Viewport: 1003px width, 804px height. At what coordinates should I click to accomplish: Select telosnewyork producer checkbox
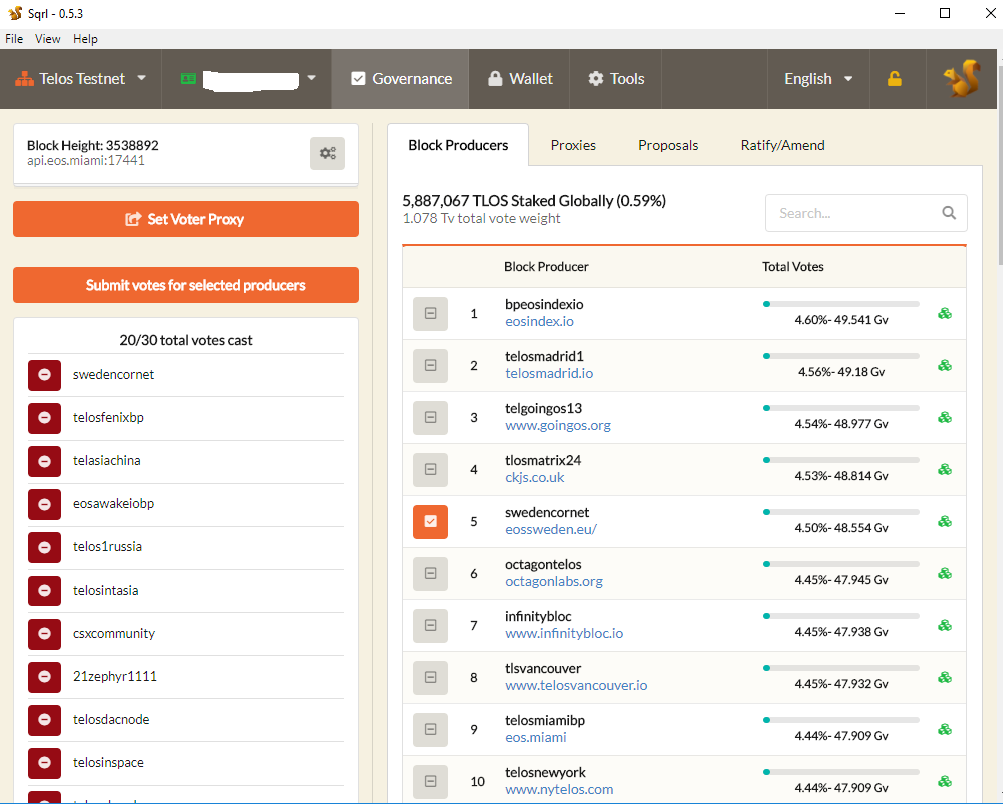coord(430,781)
